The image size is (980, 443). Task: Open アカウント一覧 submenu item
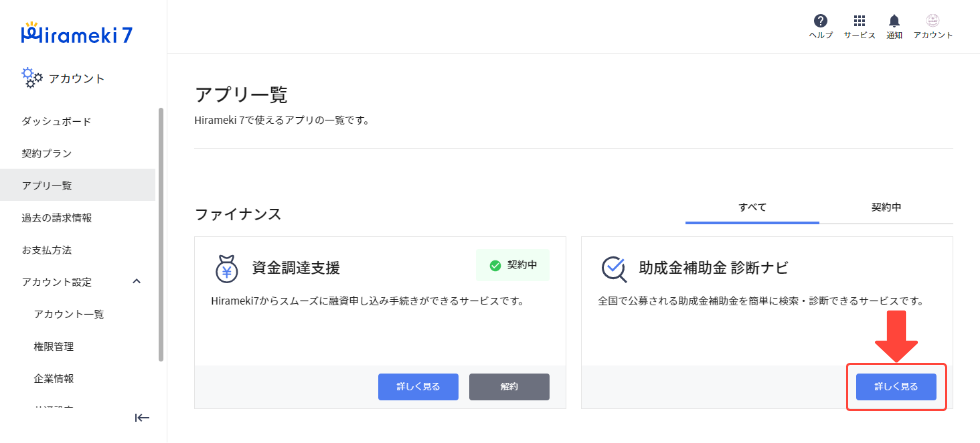click(69, 314)
